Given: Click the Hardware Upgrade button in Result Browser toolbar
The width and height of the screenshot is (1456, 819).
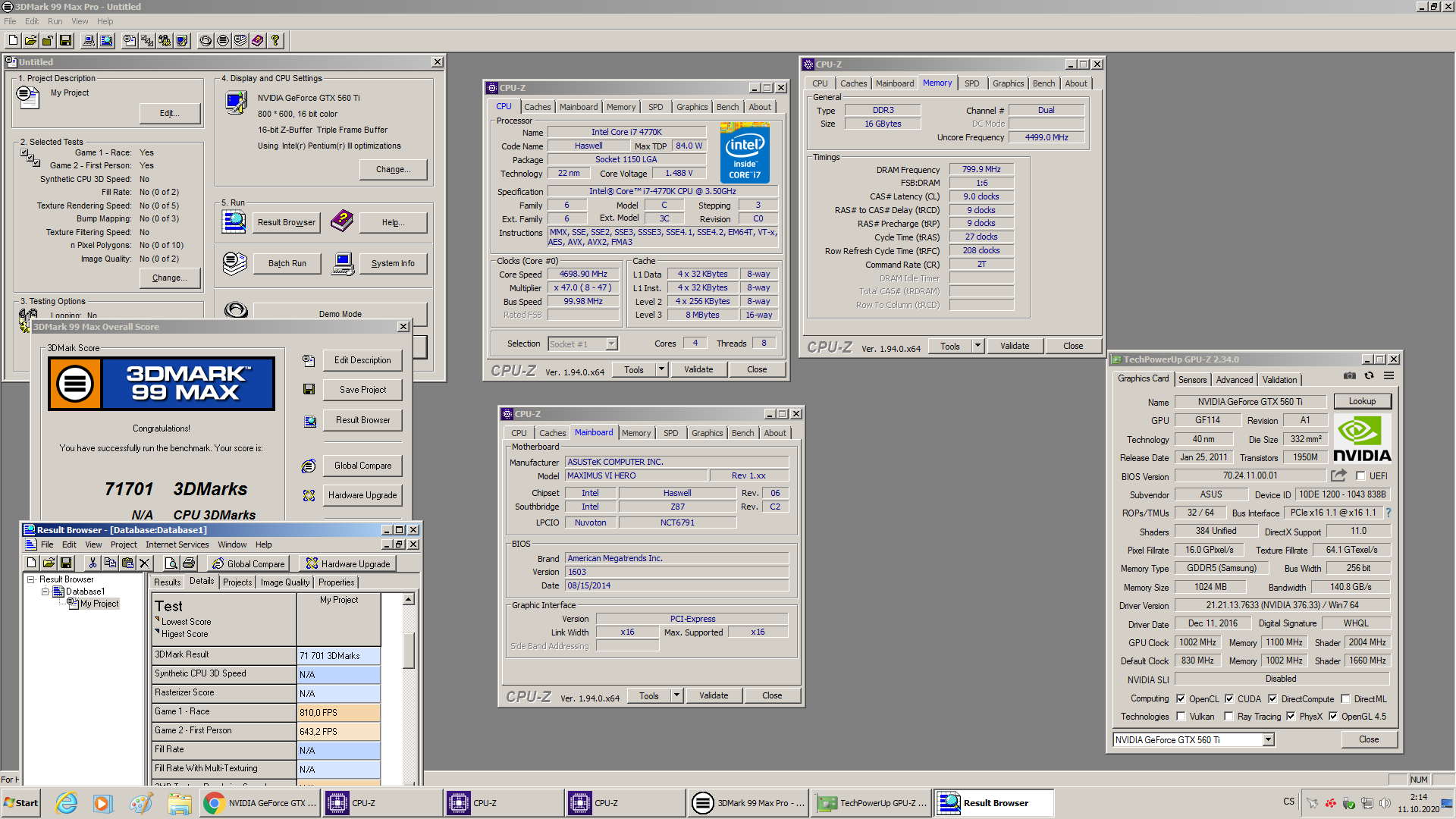Looking at the screenshot, I should (x=347, y=563).
